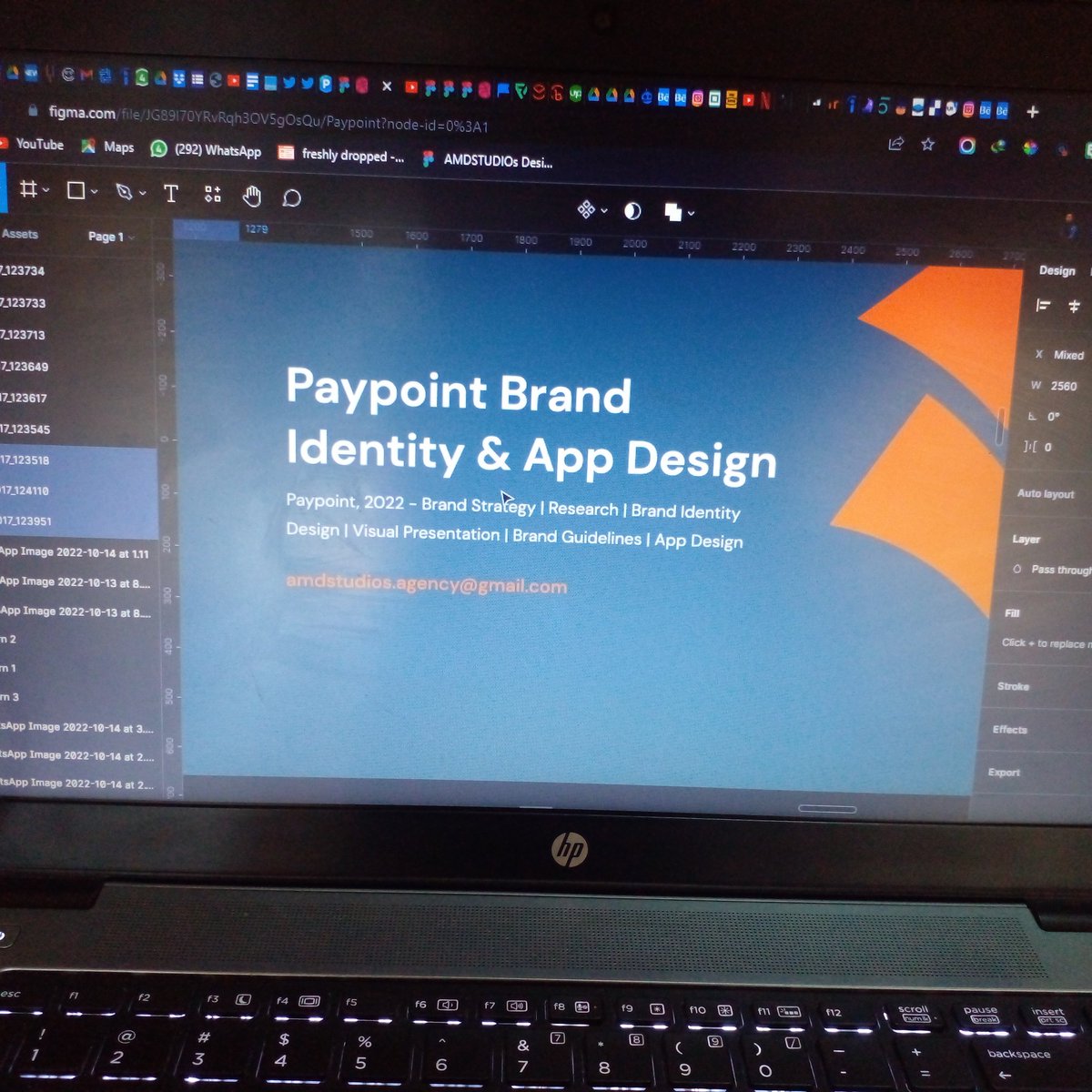
Task: Open the freshly dropped bookmark
Action: coord(342,155)
